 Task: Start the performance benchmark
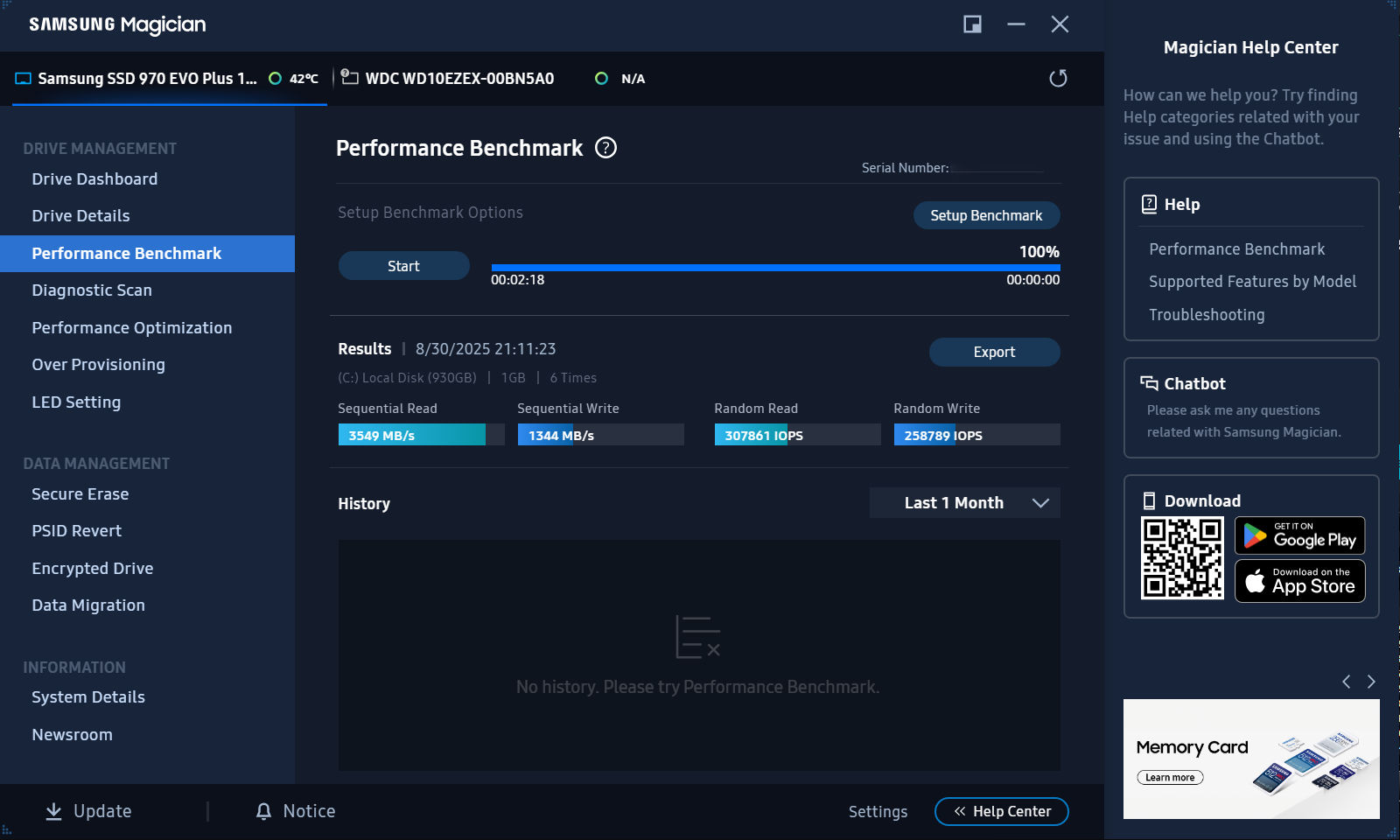[x=404, y=266]
